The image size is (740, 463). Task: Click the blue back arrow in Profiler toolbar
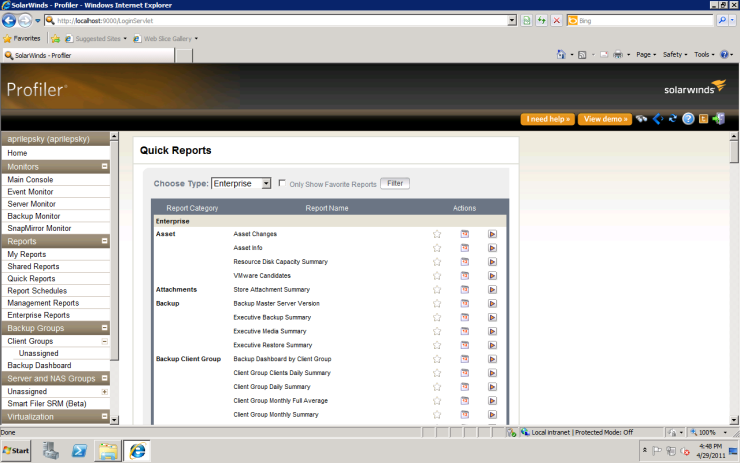pyautogui.click(x=657, y=119)
